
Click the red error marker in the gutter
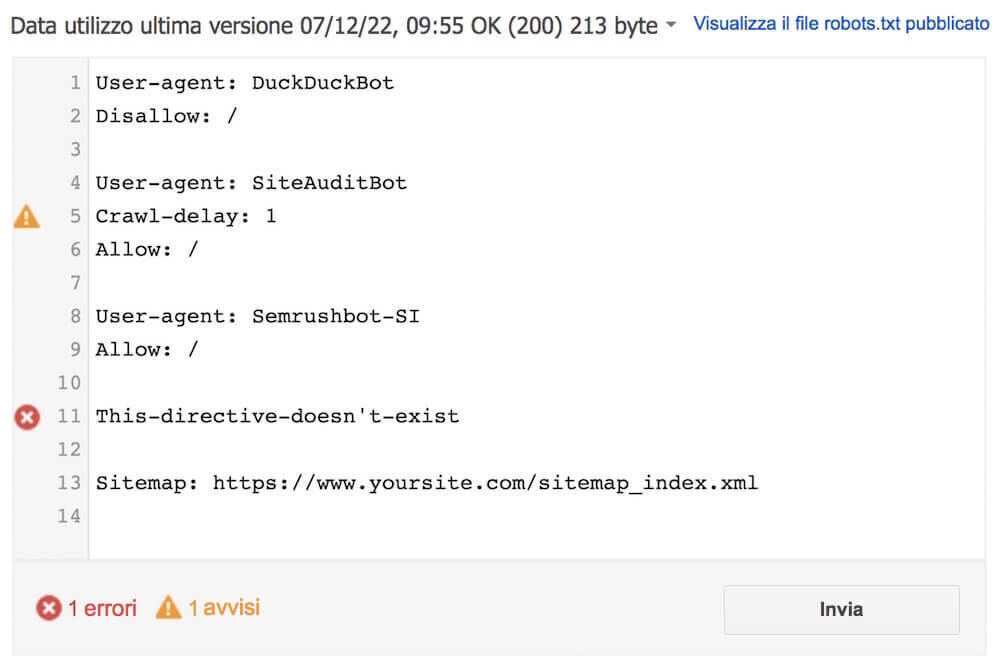point(28,416)
